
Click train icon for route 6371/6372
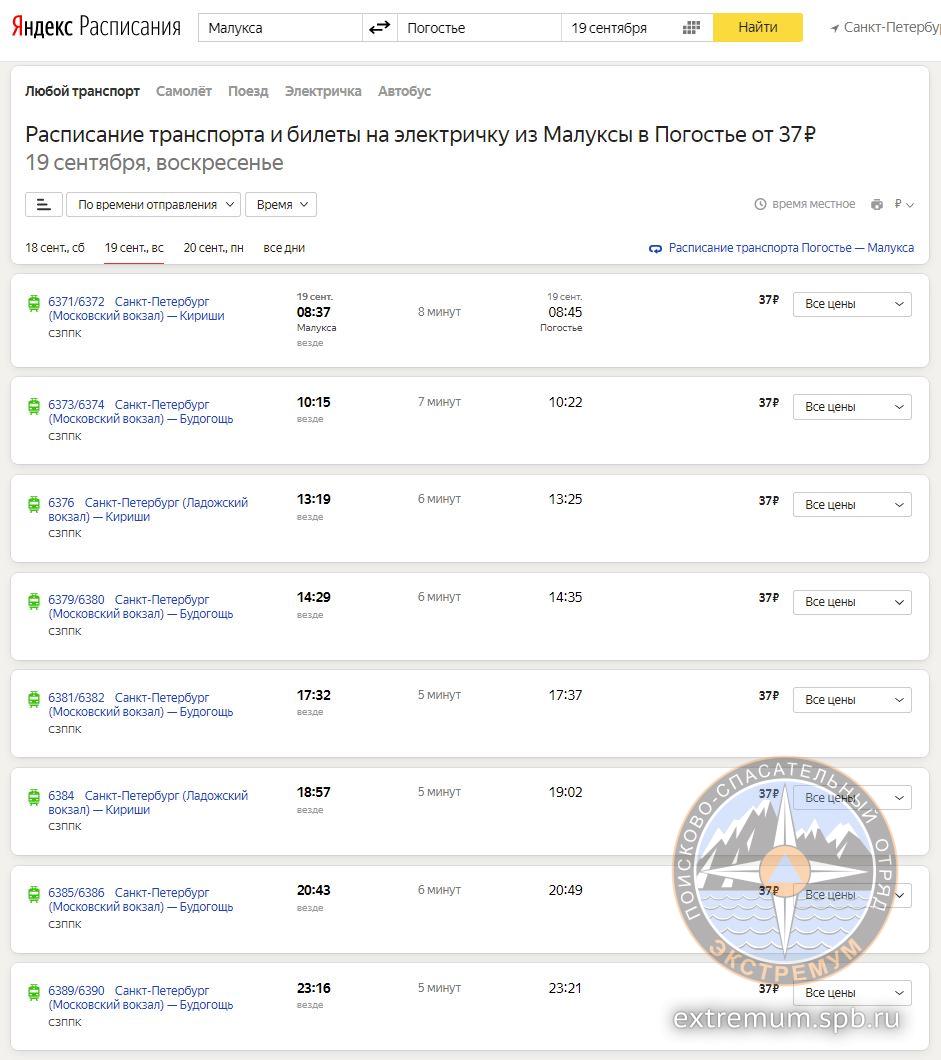pos(33,304)
